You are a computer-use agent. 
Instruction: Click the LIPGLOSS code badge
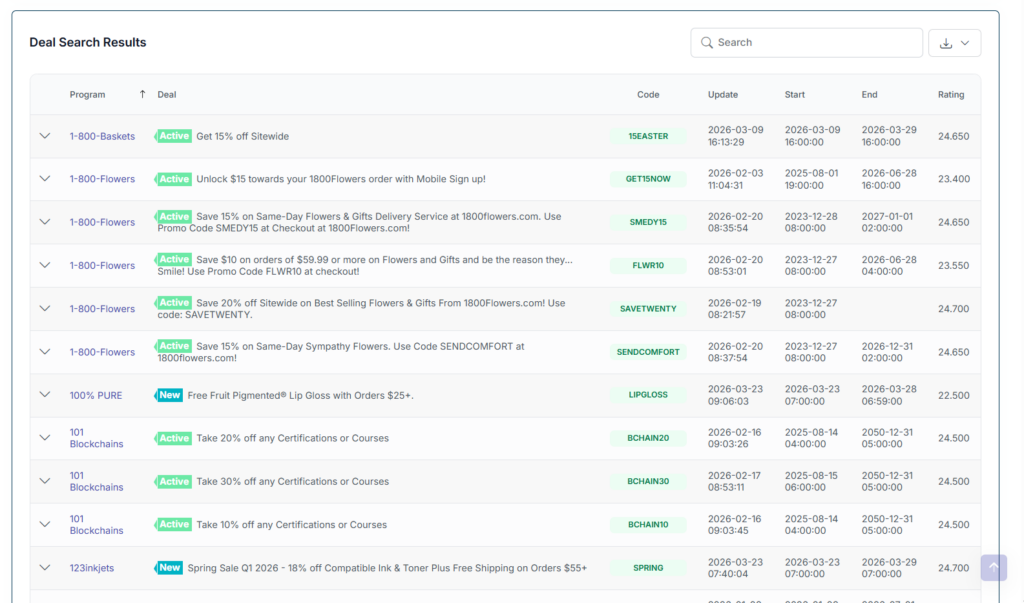[x=648, y=395]
